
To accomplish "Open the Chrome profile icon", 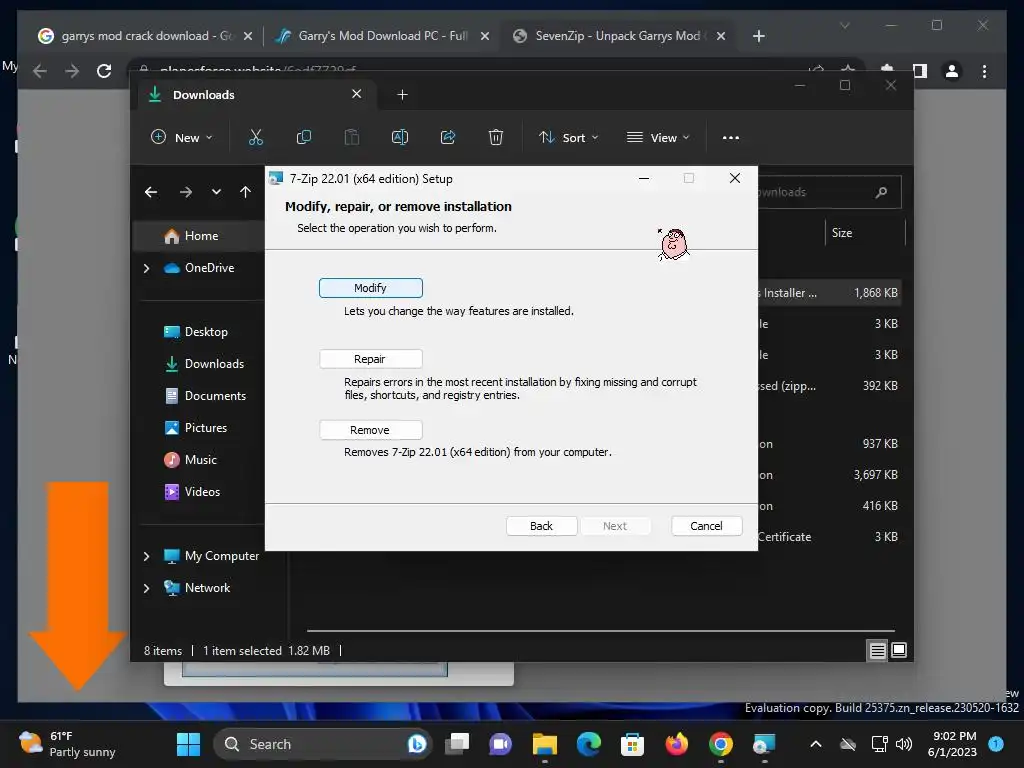I will [952, 71].
